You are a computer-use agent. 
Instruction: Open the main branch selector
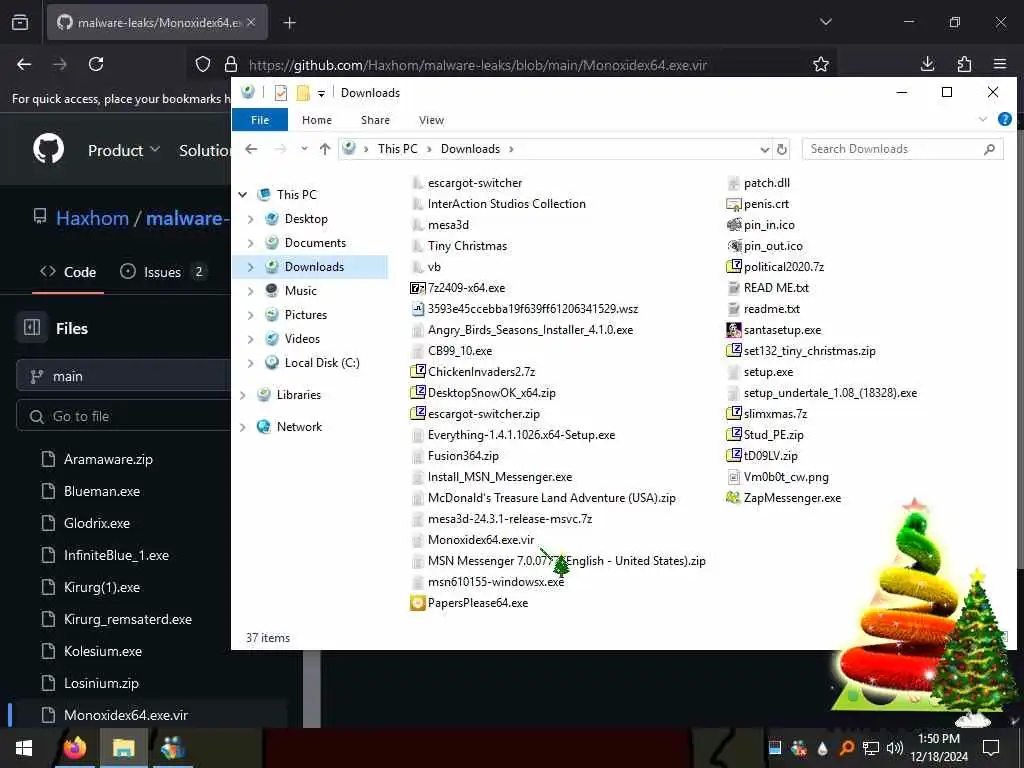click(124, 376)
